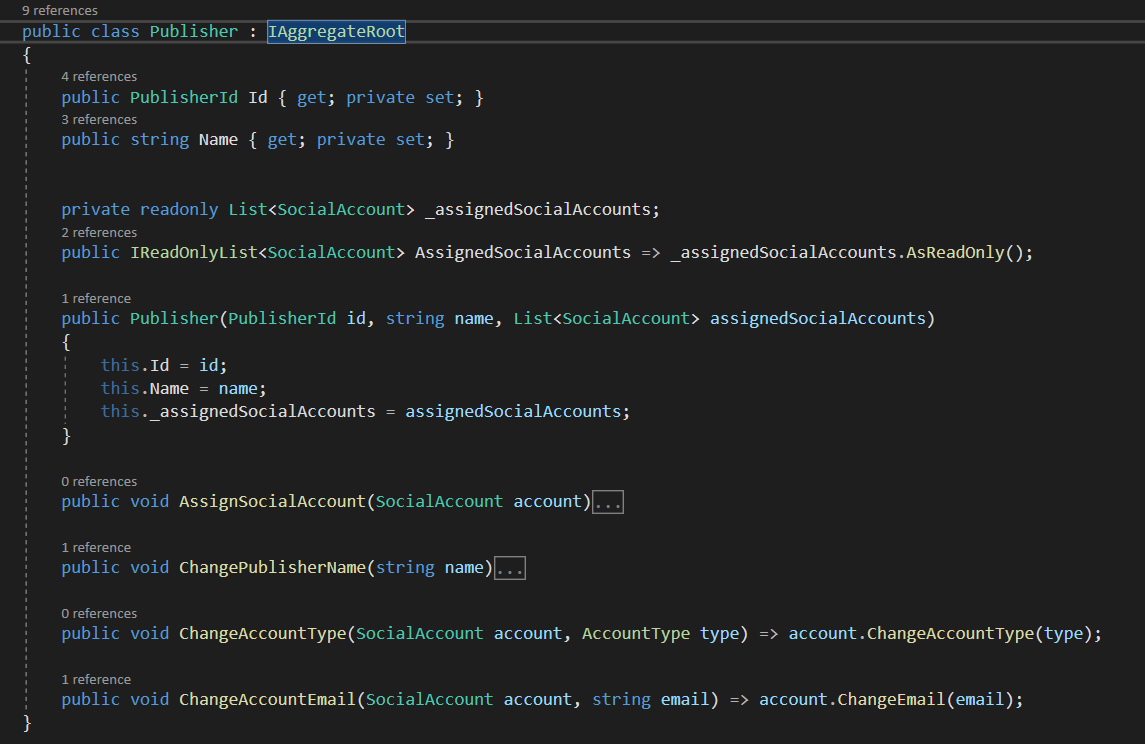The image size is (1145, 744).
Task: Open '3 references' CodeLens above Name property
Action: [99, 119]
